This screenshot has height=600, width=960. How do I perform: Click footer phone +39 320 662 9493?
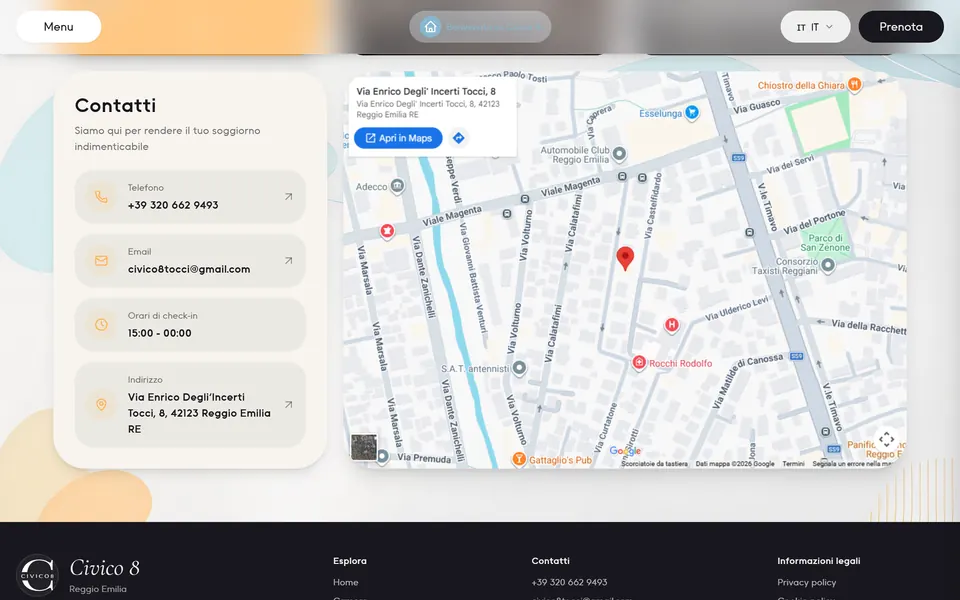tap(569, 582)
